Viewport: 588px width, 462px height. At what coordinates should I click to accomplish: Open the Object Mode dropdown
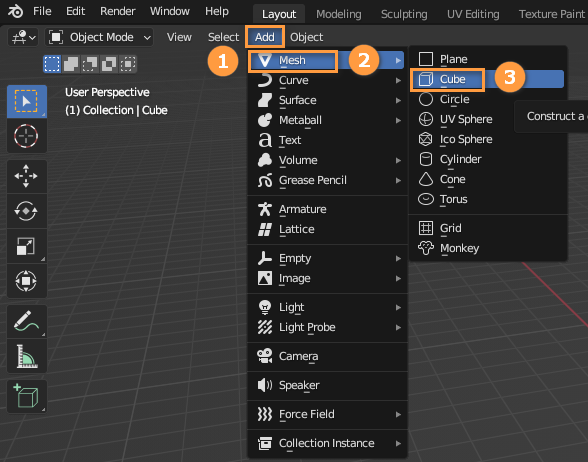tap(99, 37)
